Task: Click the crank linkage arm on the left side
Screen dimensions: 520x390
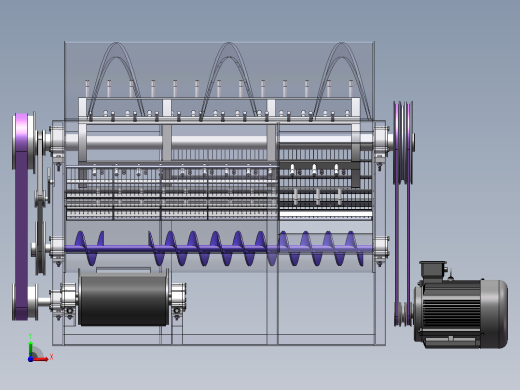Action: 40,167
